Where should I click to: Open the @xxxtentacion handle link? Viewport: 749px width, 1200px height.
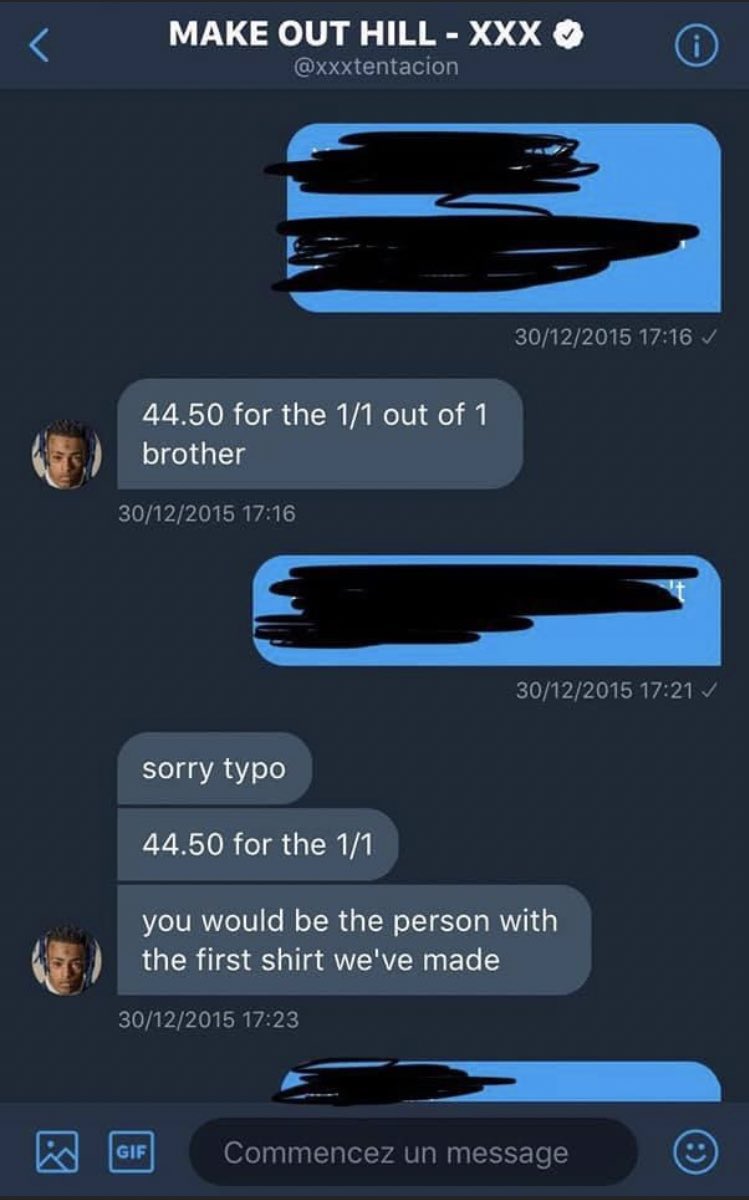(376, 65)
